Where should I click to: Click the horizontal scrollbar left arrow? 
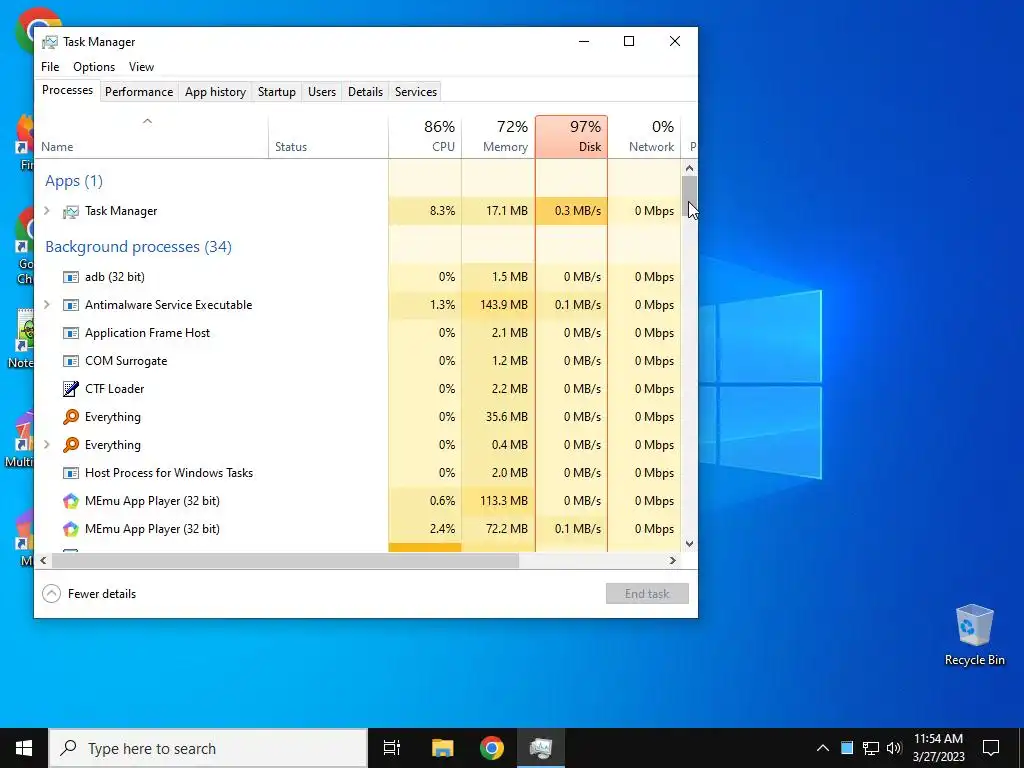(x=43, y=560)
